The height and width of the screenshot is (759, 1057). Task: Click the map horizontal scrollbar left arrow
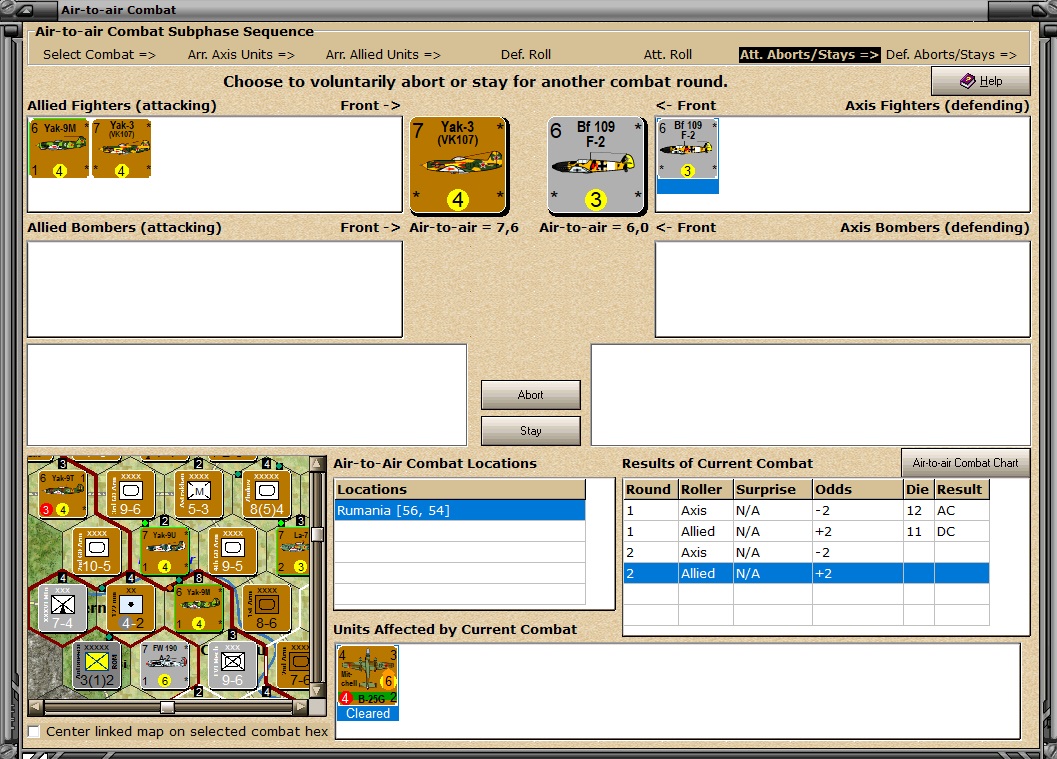(x=35, y=707)
